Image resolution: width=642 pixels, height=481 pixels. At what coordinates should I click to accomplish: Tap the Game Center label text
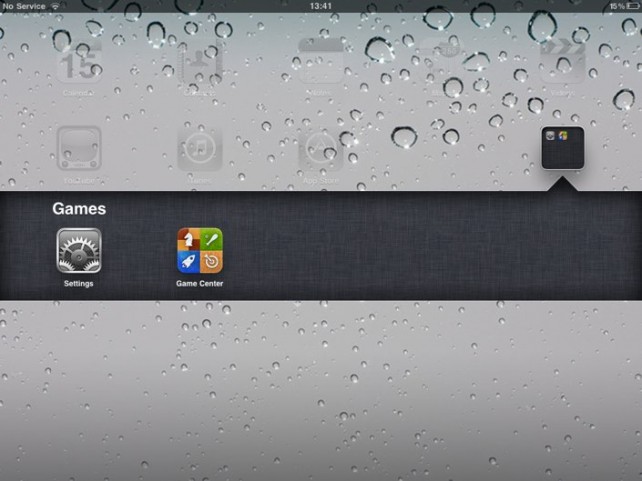click(199, 283)
